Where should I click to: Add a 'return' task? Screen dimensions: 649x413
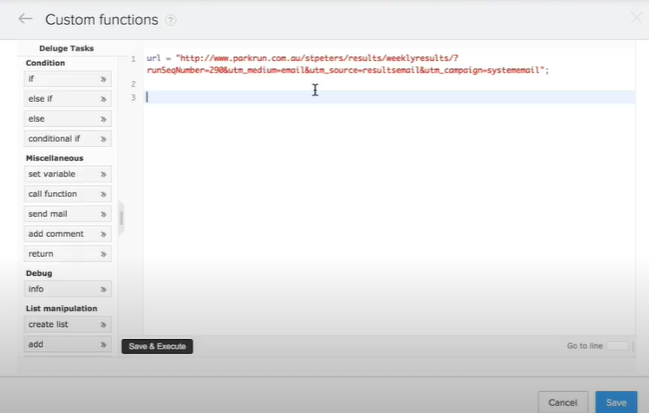click(67, 254)
